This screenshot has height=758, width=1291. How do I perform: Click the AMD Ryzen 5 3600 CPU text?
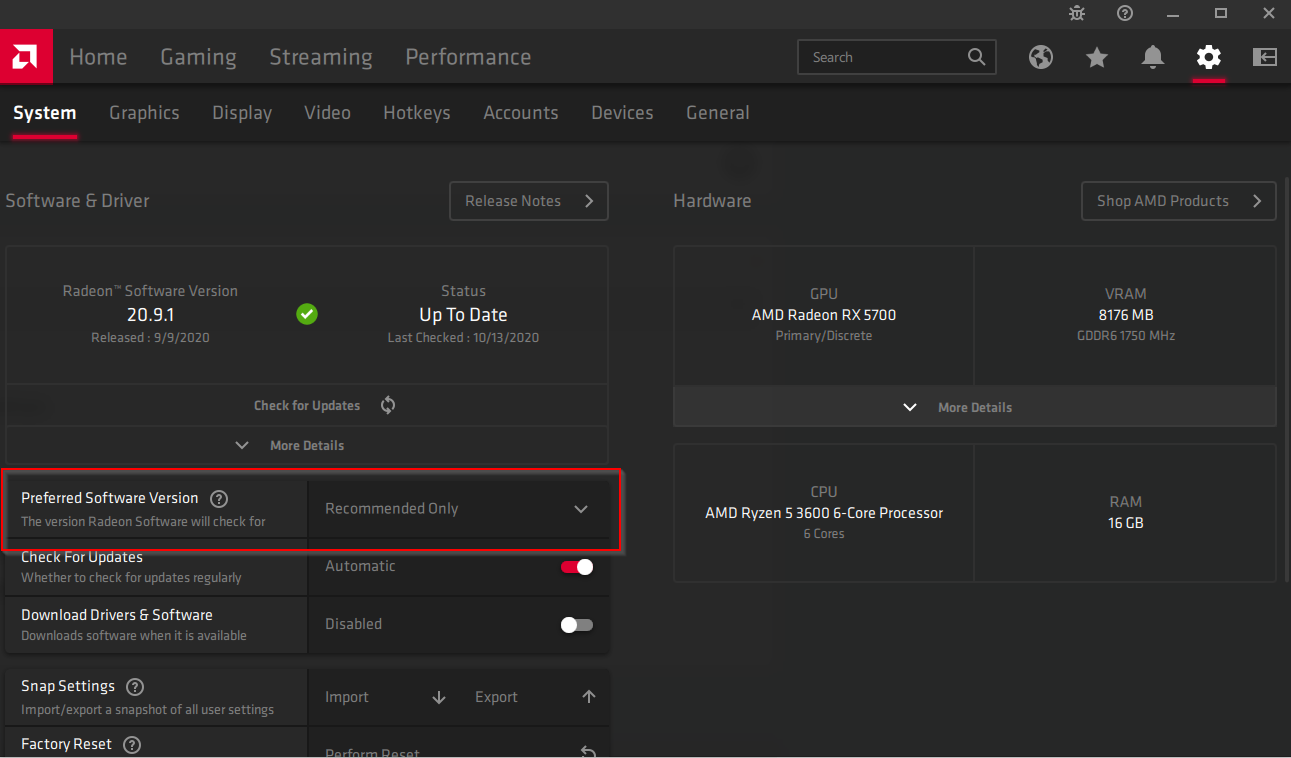tap(824, 513)
